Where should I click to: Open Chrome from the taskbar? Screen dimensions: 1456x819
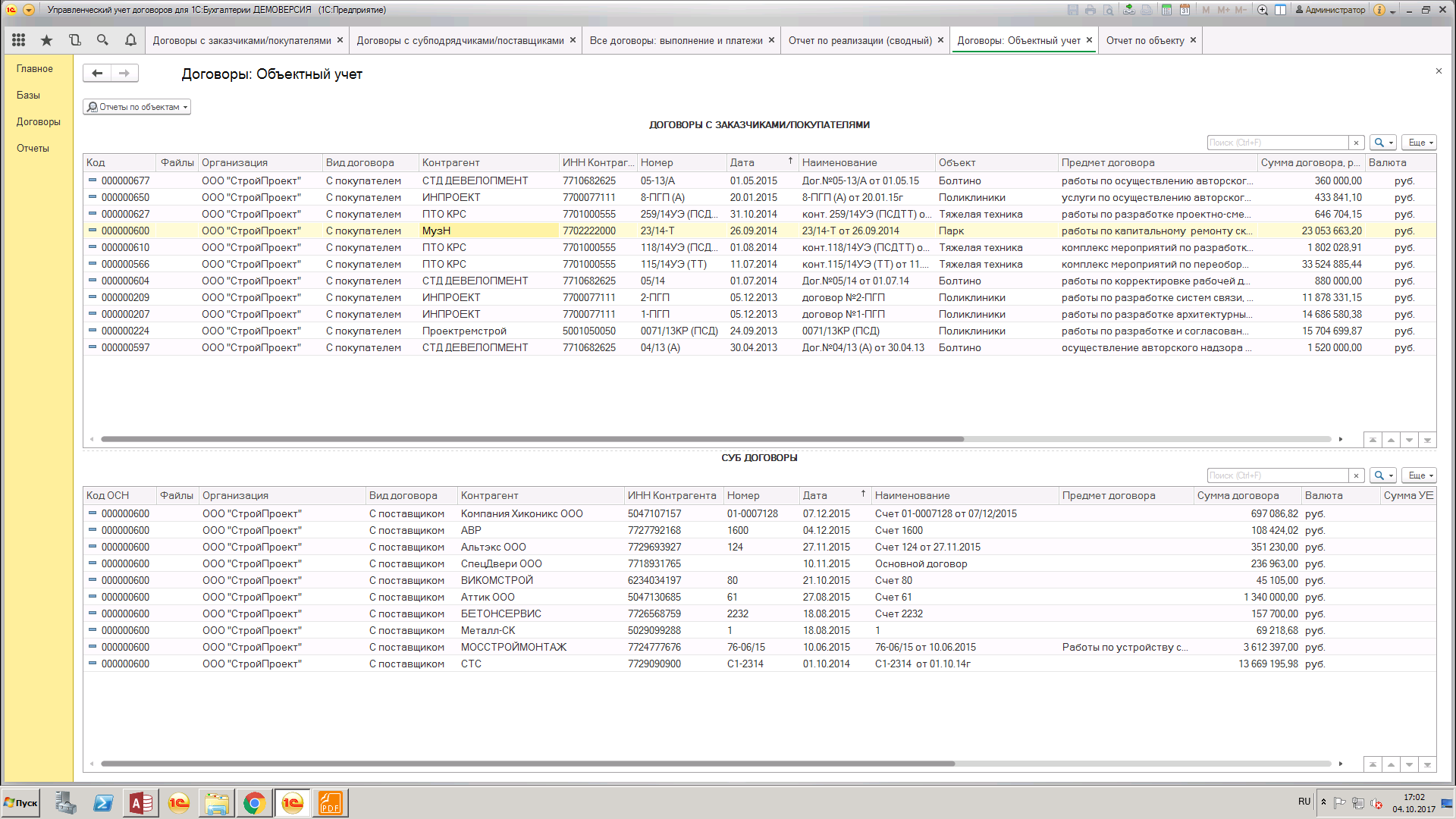click(255, 803)
